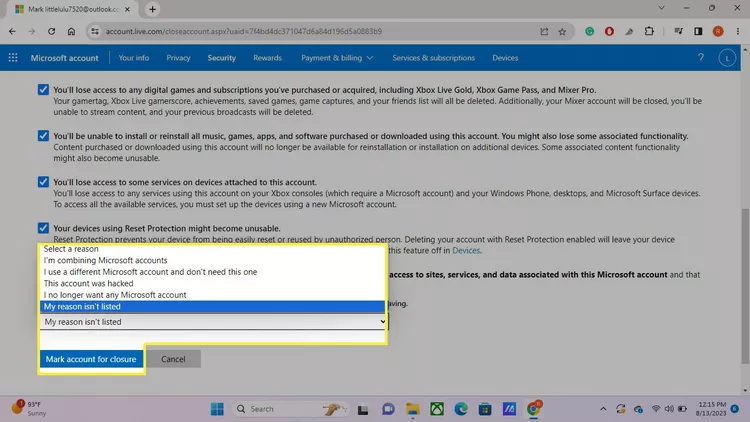Open network, volume and battery quick settings
Screen dimensions: 750x422
(669, 409)
